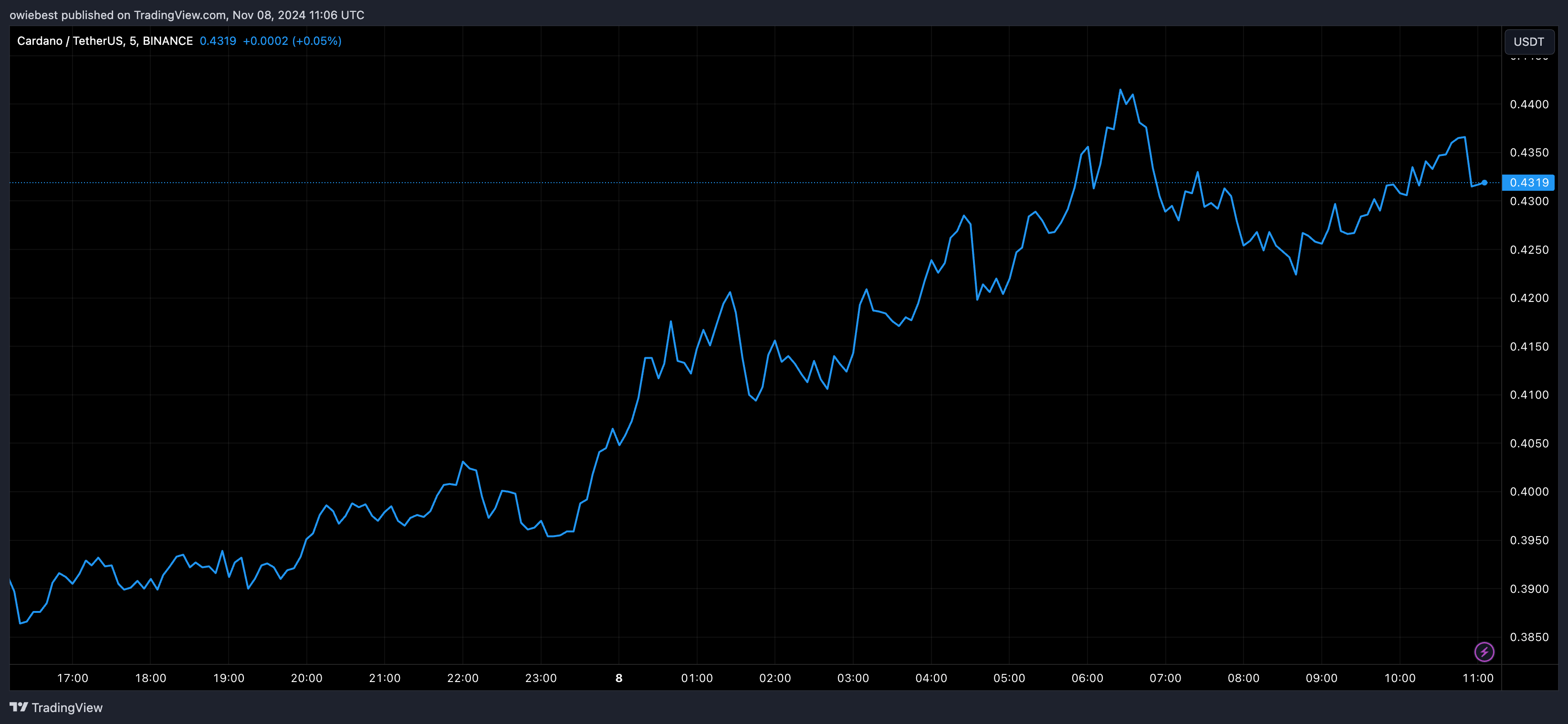Viewport: 1568px width, 724px height.
Task: Click the published on TradingView.com header text
Action: (187, 15)
